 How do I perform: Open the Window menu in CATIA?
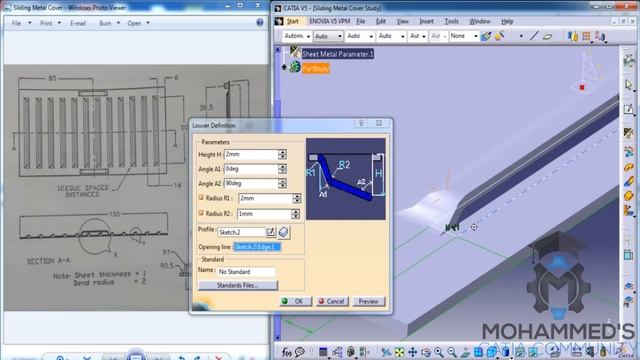tap(480, 21)
